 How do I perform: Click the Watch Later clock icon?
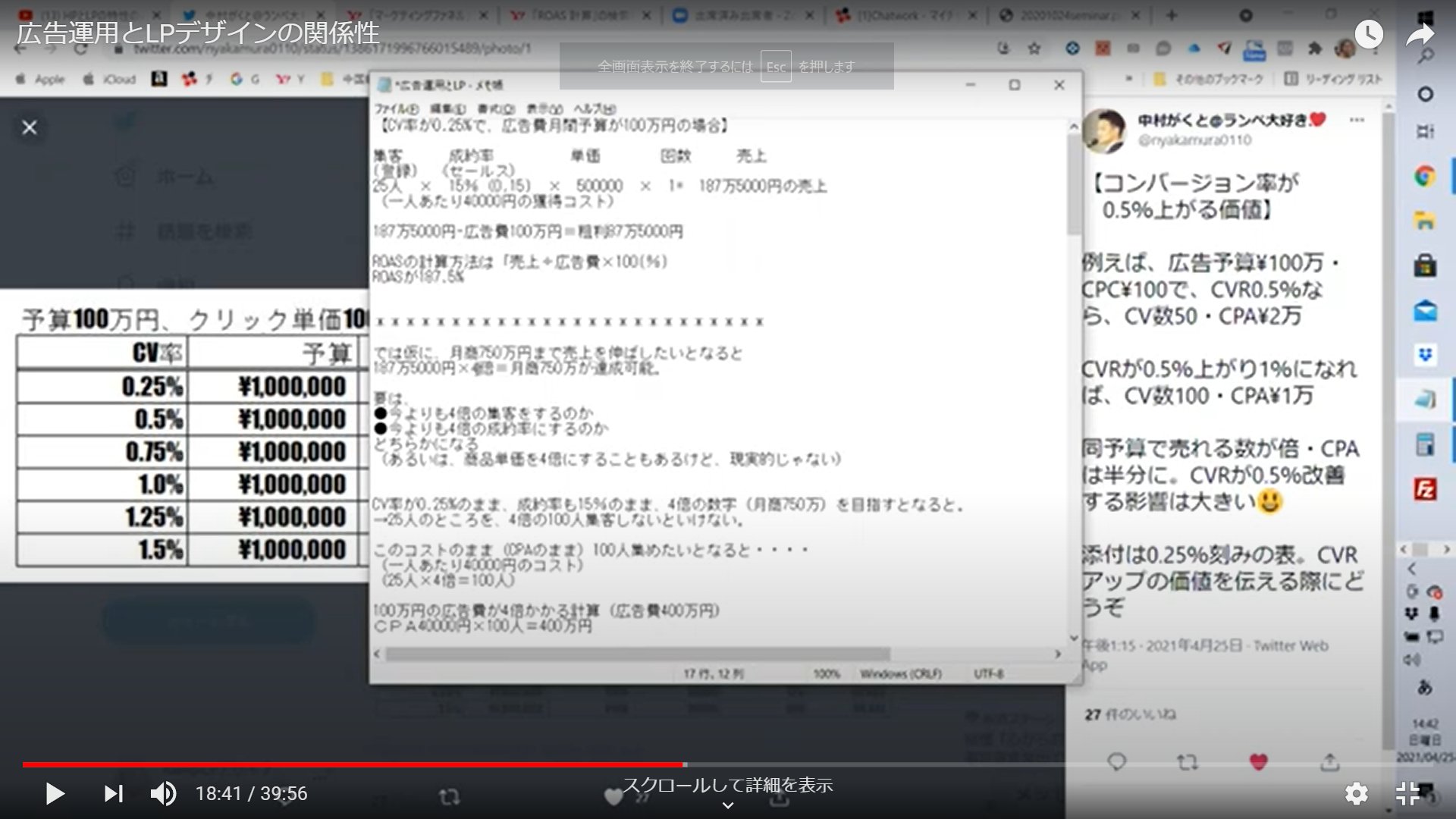click(x=1369, y=34)
